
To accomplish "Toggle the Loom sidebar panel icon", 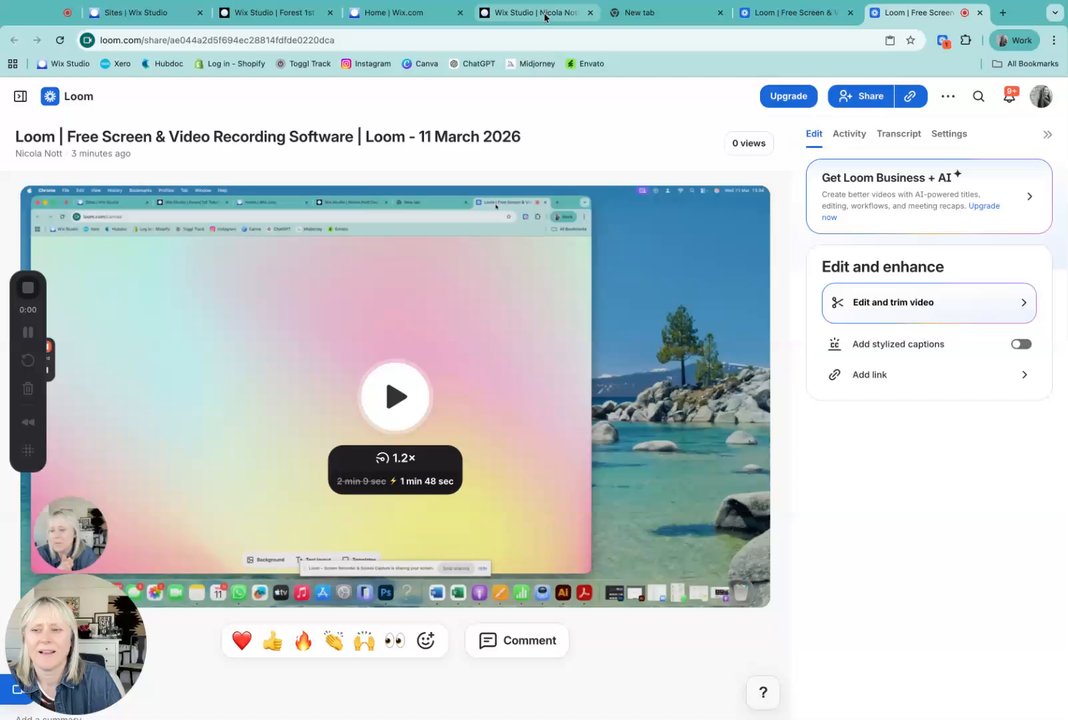I will click(x=20, y=96).
